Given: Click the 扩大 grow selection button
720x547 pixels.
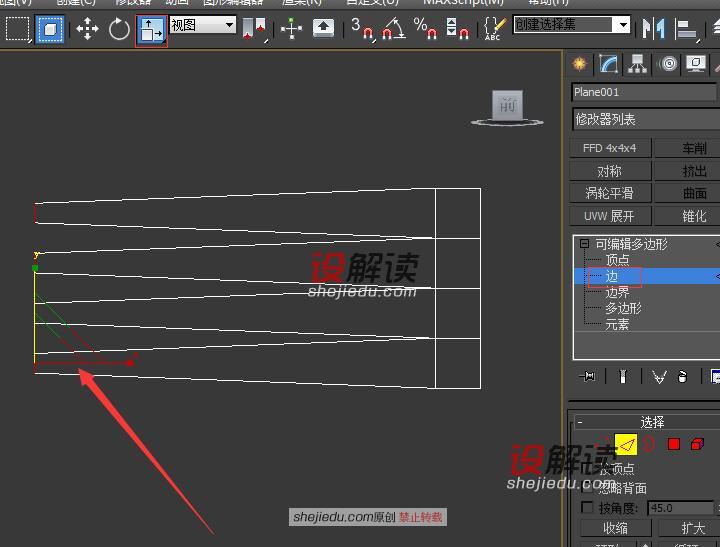Looking at the screenshot, I should click(x=690, y=528).
